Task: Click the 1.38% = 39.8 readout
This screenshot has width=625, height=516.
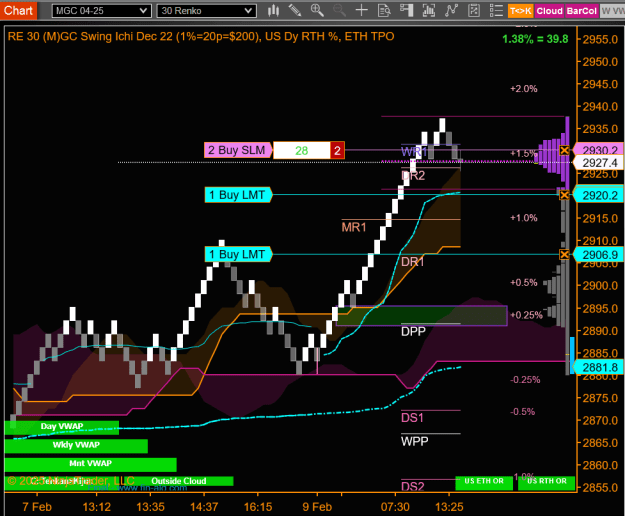Action: pos(535,39)
